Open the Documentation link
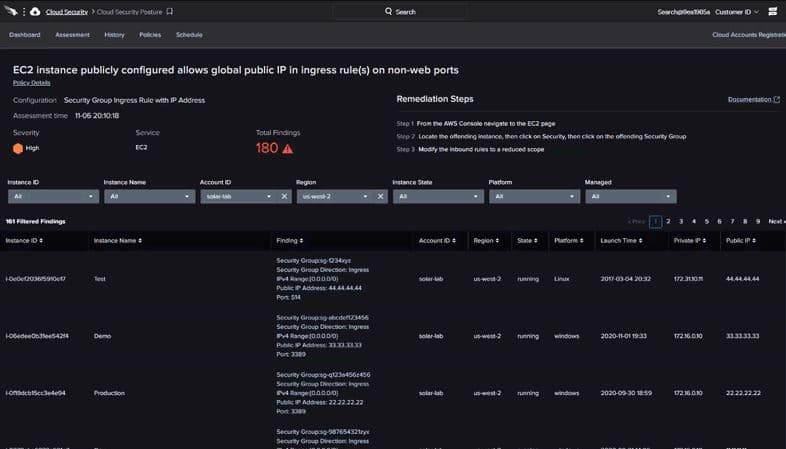 point(749,100)
